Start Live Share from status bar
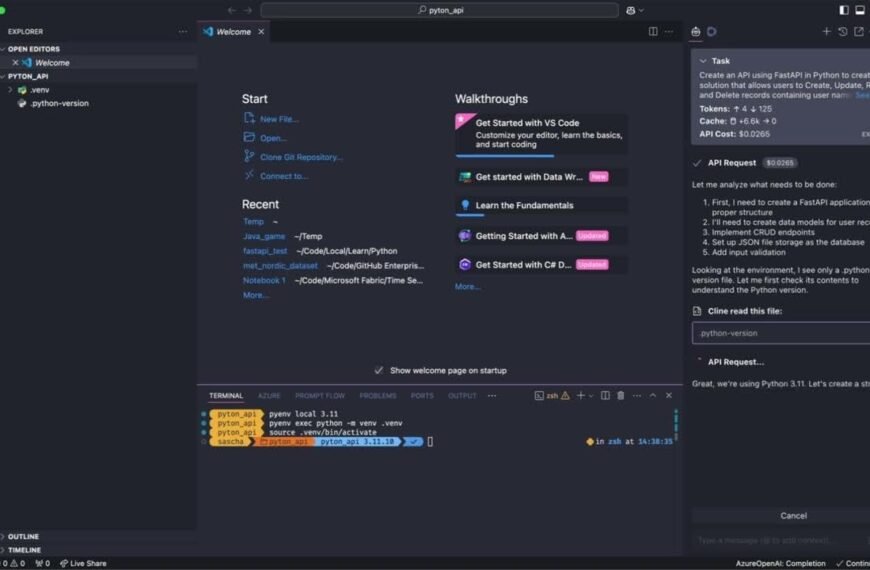Image resolution: width=870 pixels, height=570 pixels. click(x=83, y=563)
